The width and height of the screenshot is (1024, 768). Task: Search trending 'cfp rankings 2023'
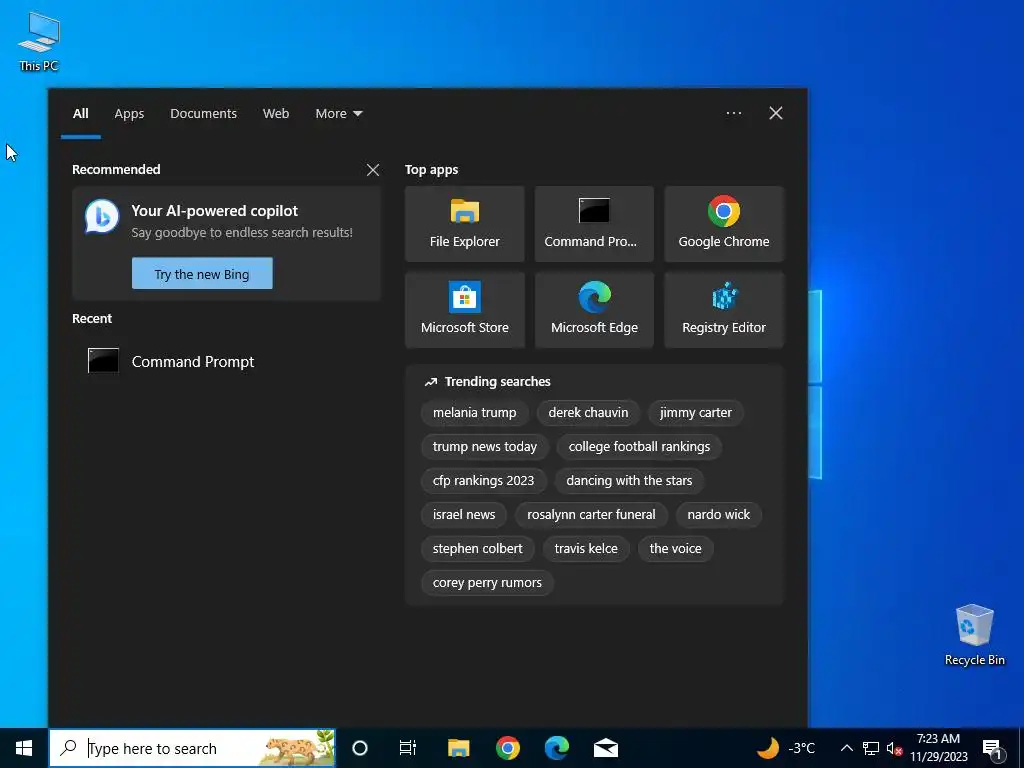[483, 481]
